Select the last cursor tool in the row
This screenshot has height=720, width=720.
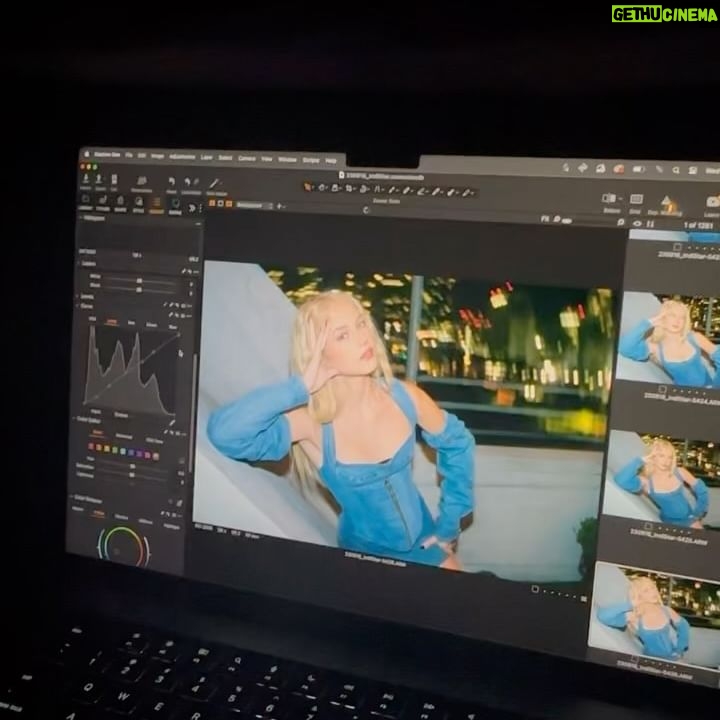[466, 193]
